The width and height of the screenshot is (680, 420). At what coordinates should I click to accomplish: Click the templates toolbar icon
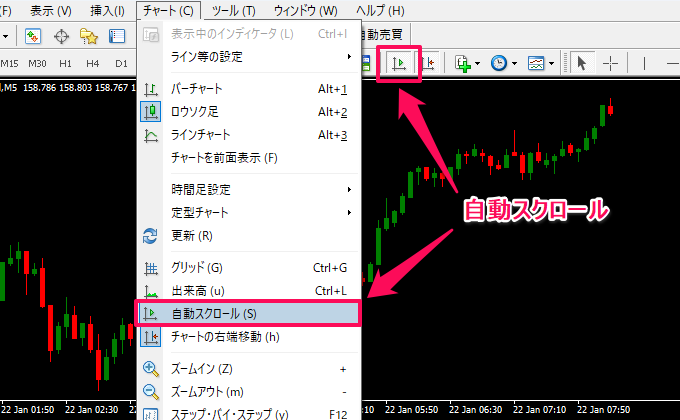tap(536, 63)
